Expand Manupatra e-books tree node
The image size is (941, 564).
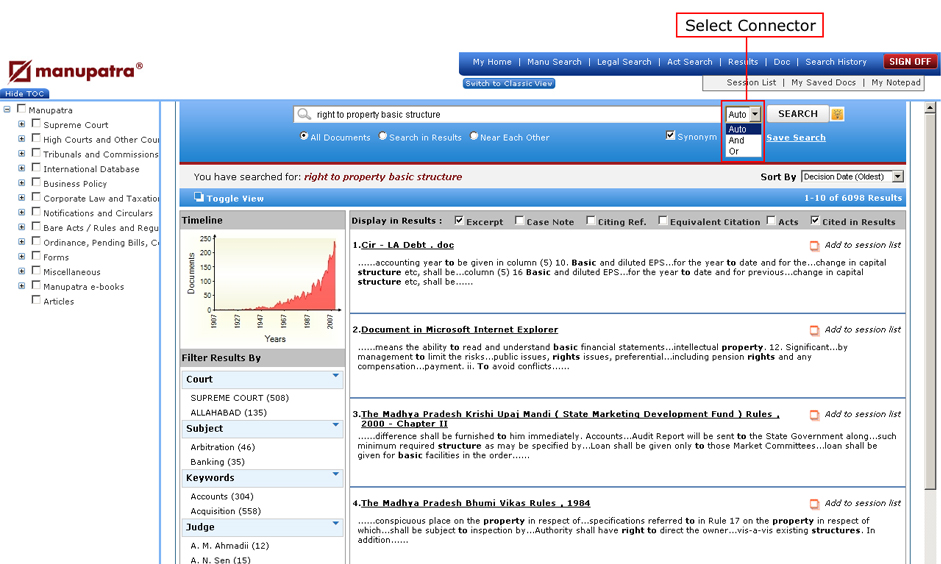(22, 286)
